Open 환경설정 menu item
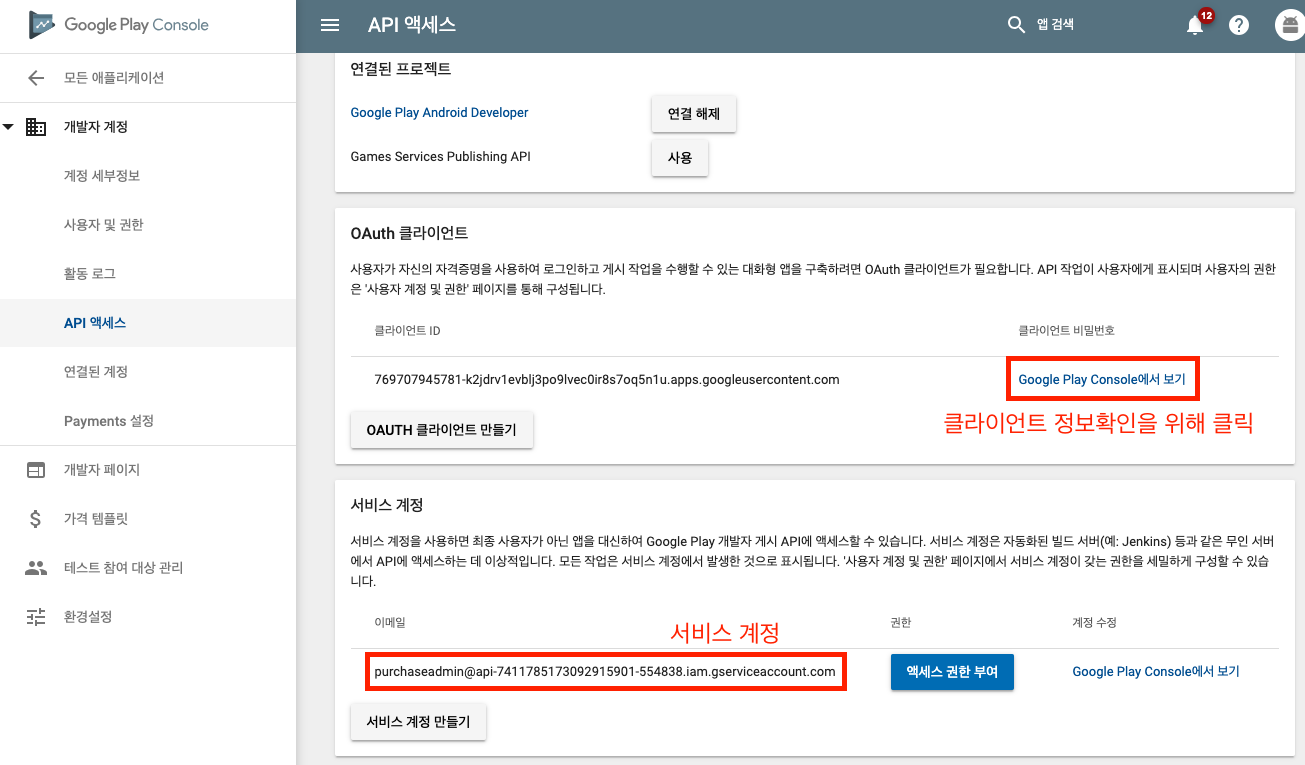This screenshot has height=765, width=1305. coord(88,617)
